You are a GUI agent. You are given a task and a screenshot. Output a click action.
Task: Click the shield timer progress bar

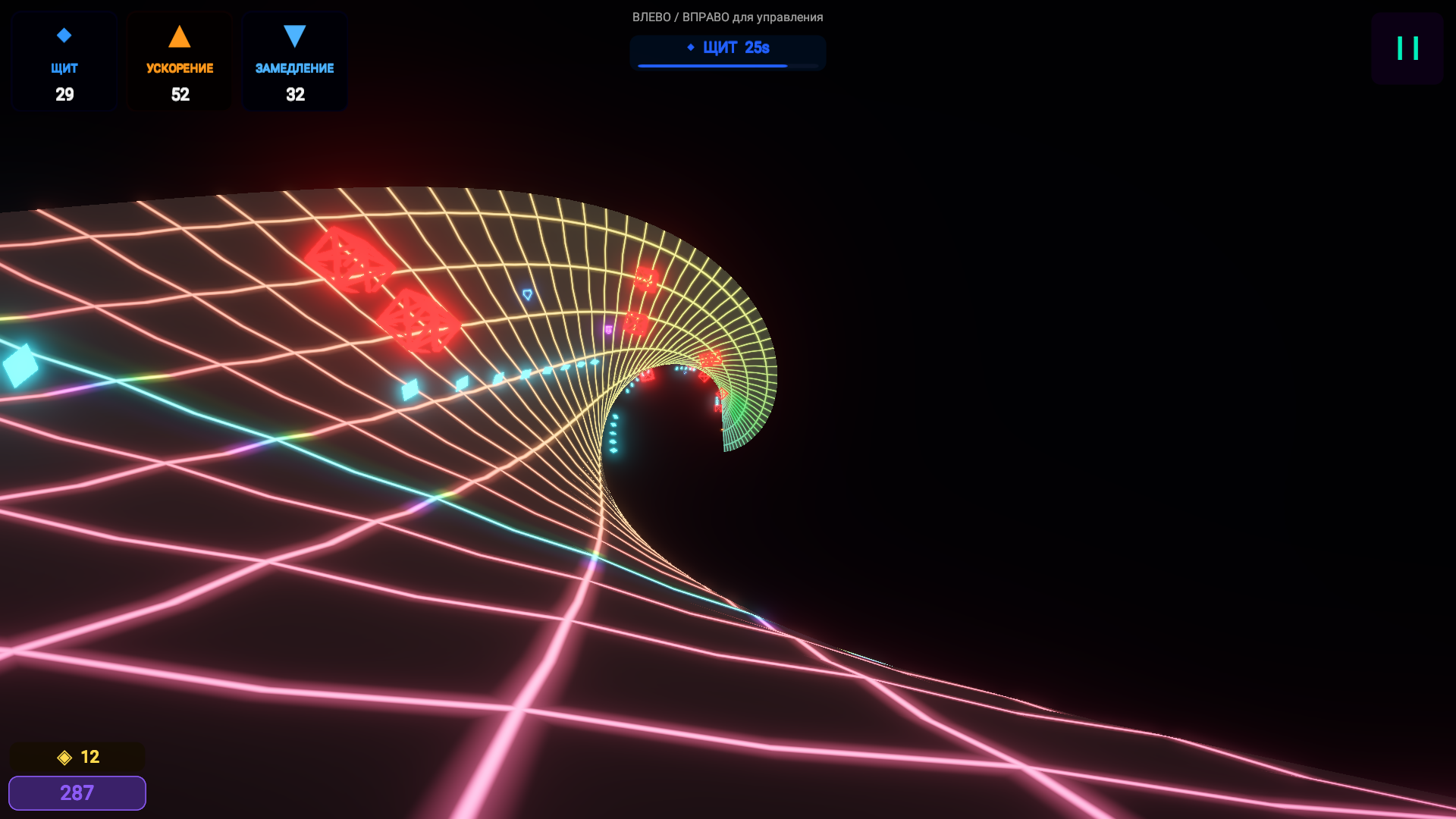(726, 66)
